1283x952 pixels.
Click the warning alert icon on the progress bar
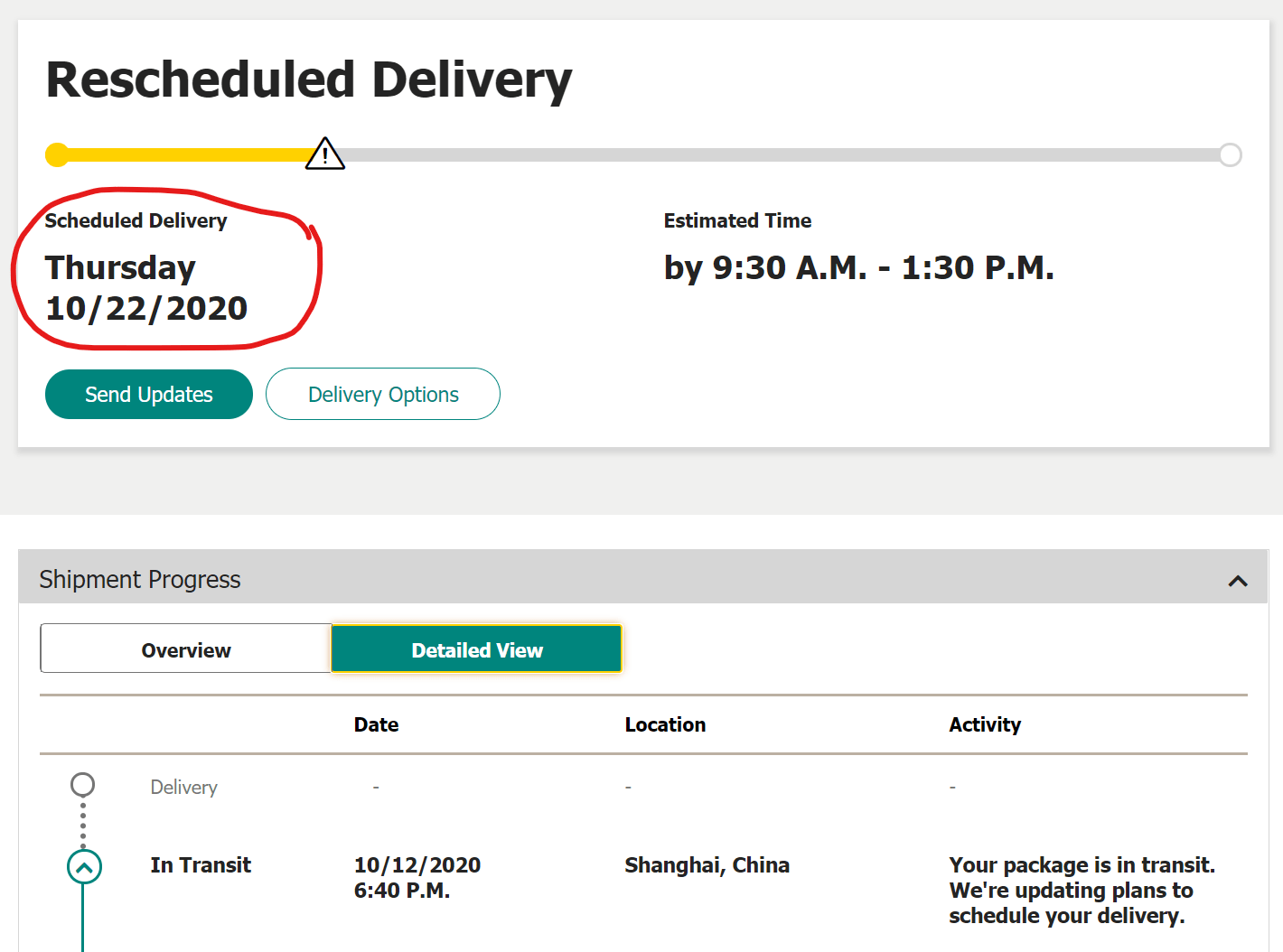point(324,153)
